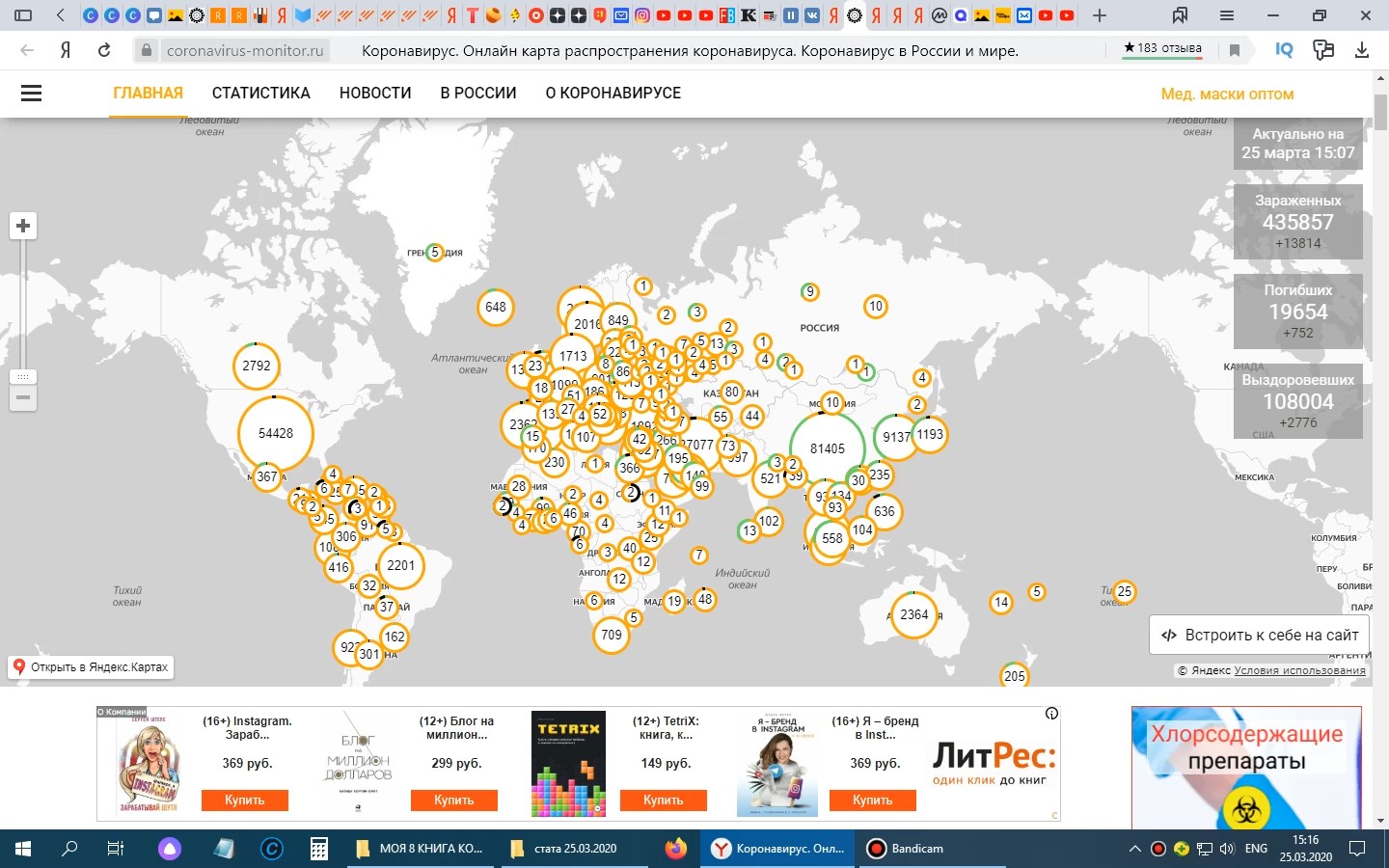
Task: Open the ENG language switcher
Action: click(x=1256, y=849)
